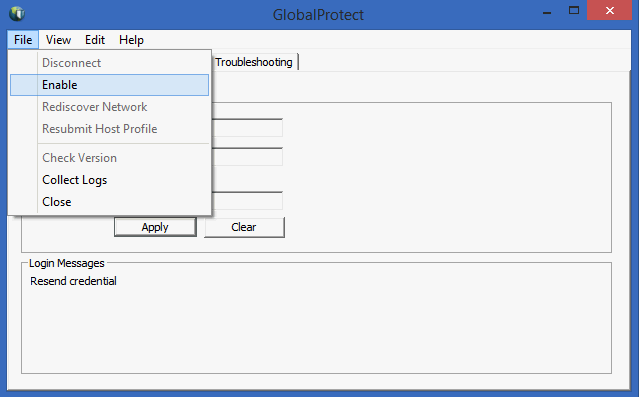The image size is (639, 397).
Task: Click the Apply button
Action: pos(155,227)
